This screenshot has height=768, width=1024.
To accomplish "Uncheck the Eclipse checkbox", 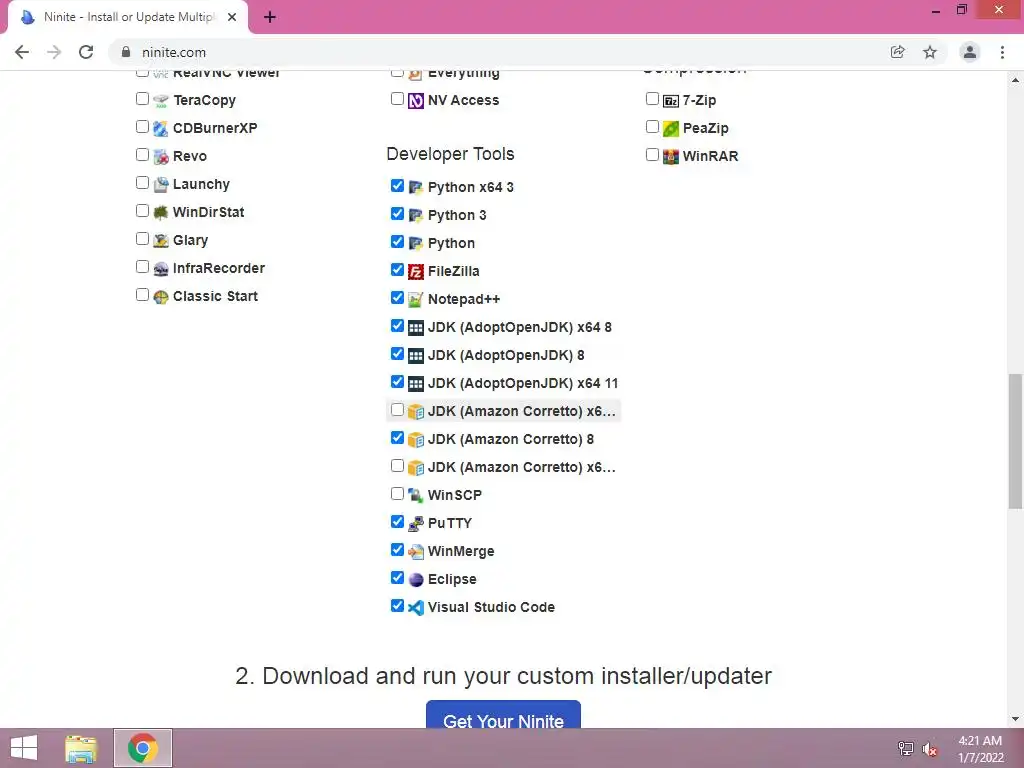I will [x=397, y=578].
